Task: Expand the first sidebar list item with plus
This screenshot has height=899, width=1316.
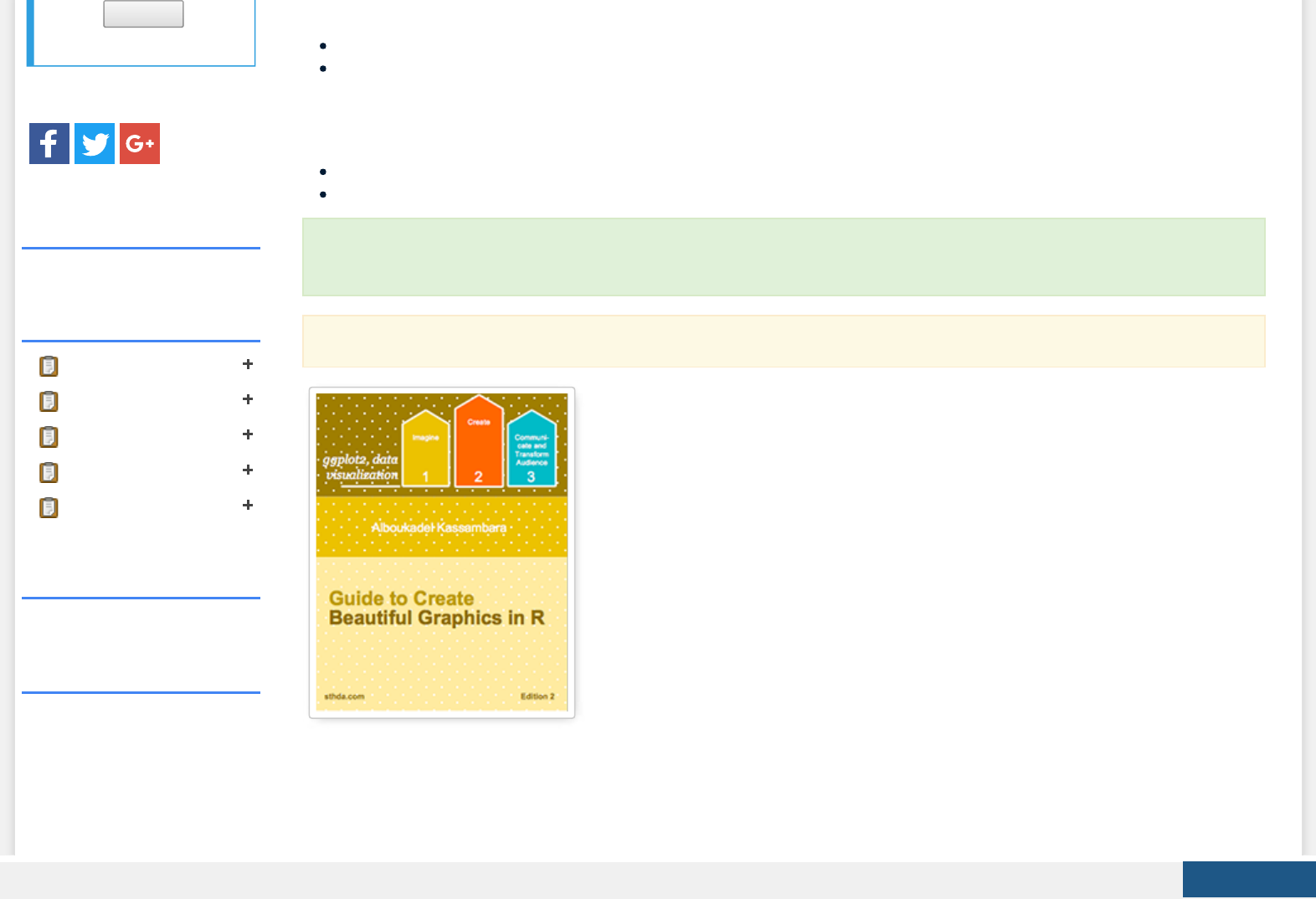Action: click(x=248, y=364)
